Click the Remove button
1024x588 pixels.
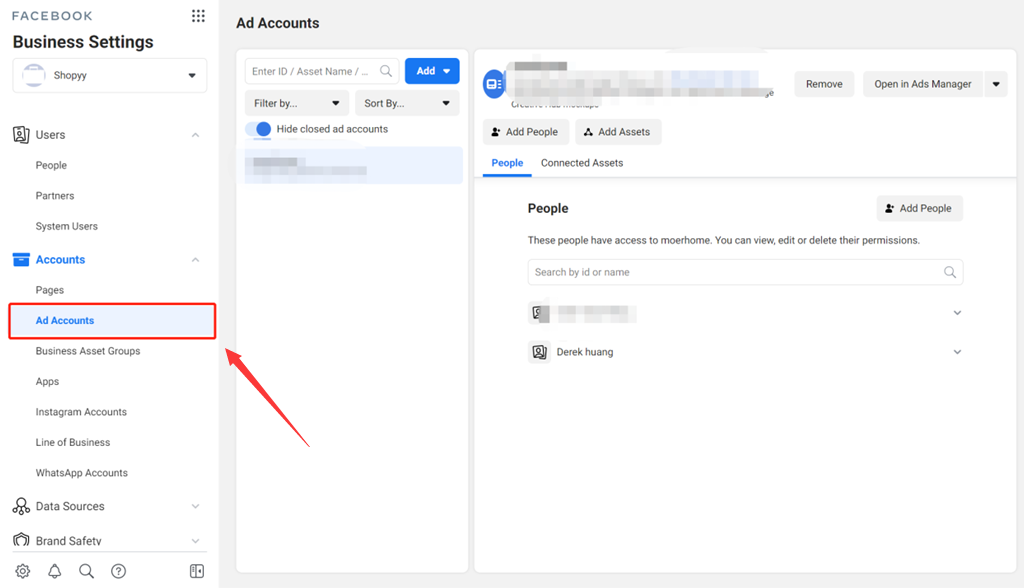pos(824,84)
